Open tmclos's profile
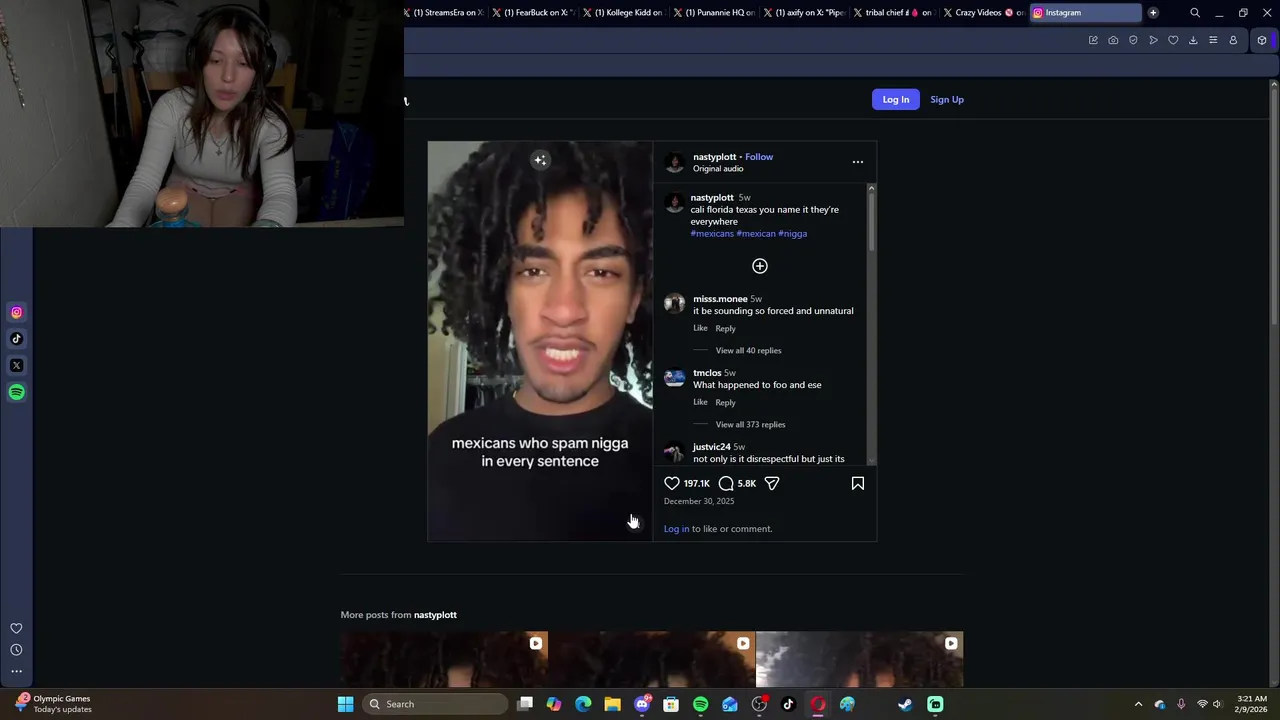Image resolution: width=1280 pixels, height=720 pixels. click(707, 373)
